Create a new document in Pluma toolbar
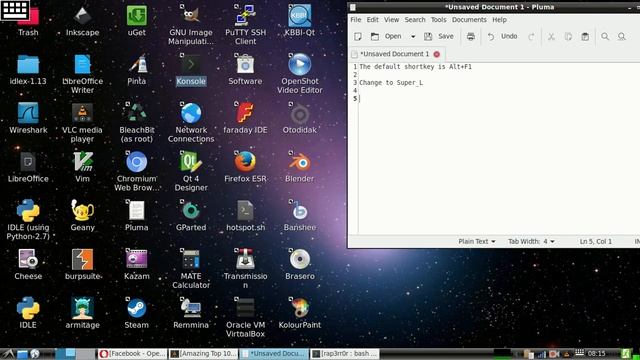Screen dimensions: 640x360 358,36
